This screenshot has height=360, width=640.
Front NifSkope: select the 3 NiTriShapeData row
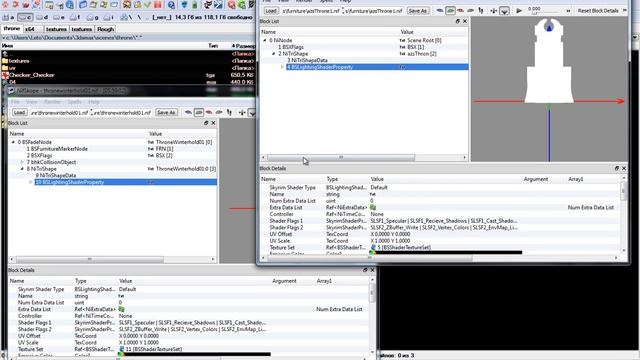pos(364,60)
